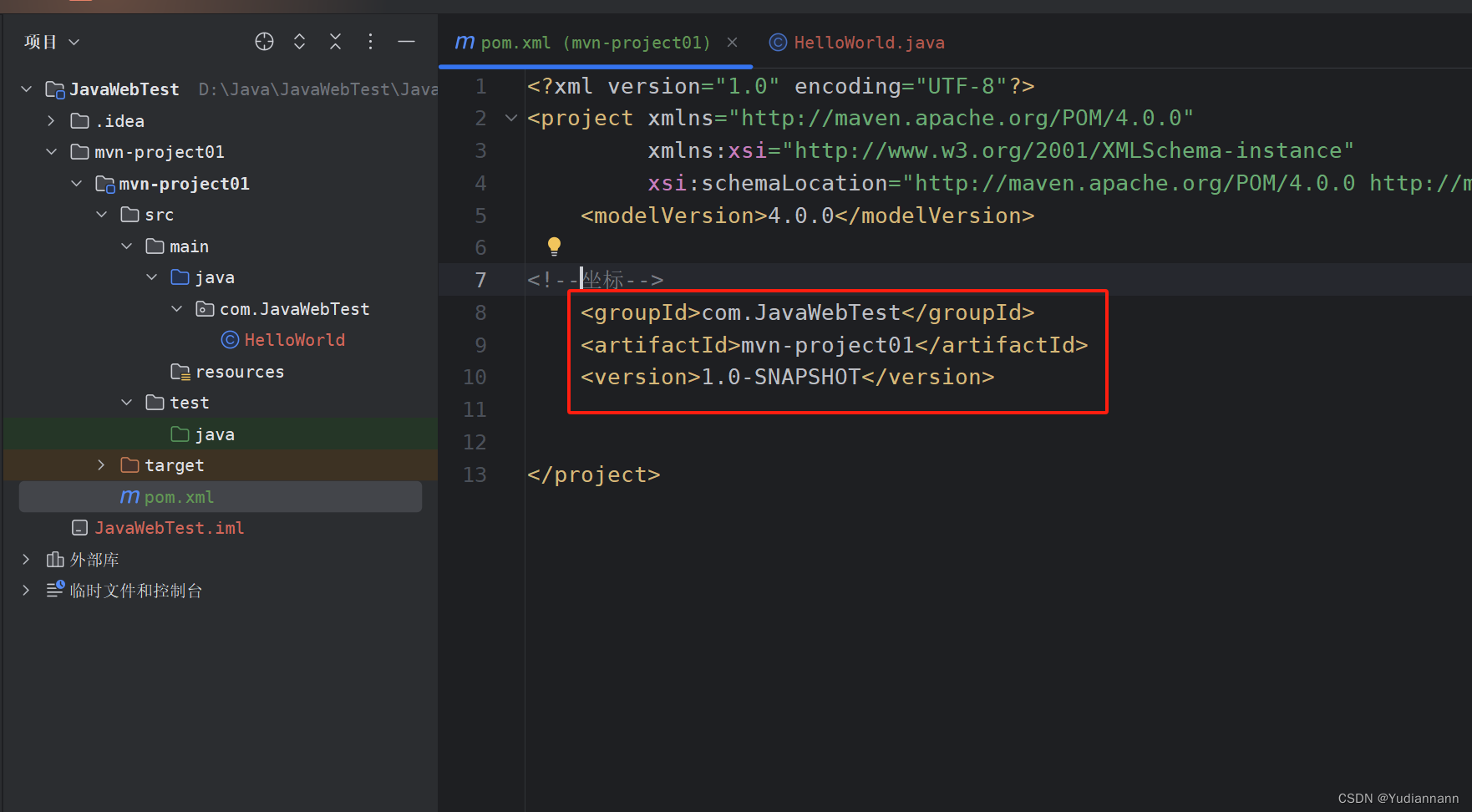This screenshot has height=812, width=1472.
Task: Expand the 外部库 node
Action: pos(26,559)
